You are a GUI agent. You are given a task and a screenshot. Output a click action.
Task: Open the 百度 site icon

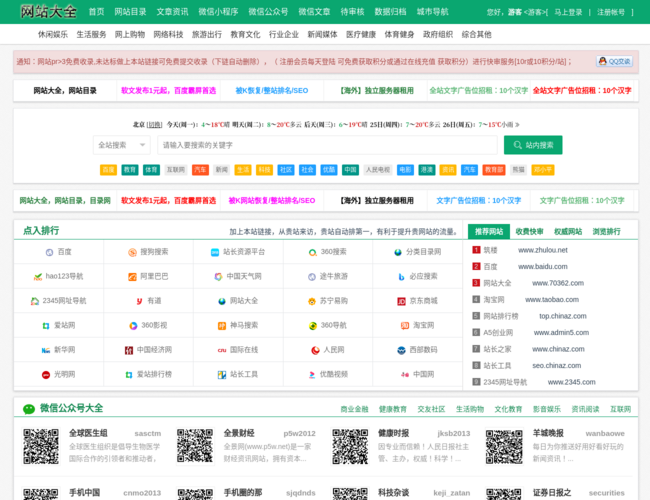[49, 252]
